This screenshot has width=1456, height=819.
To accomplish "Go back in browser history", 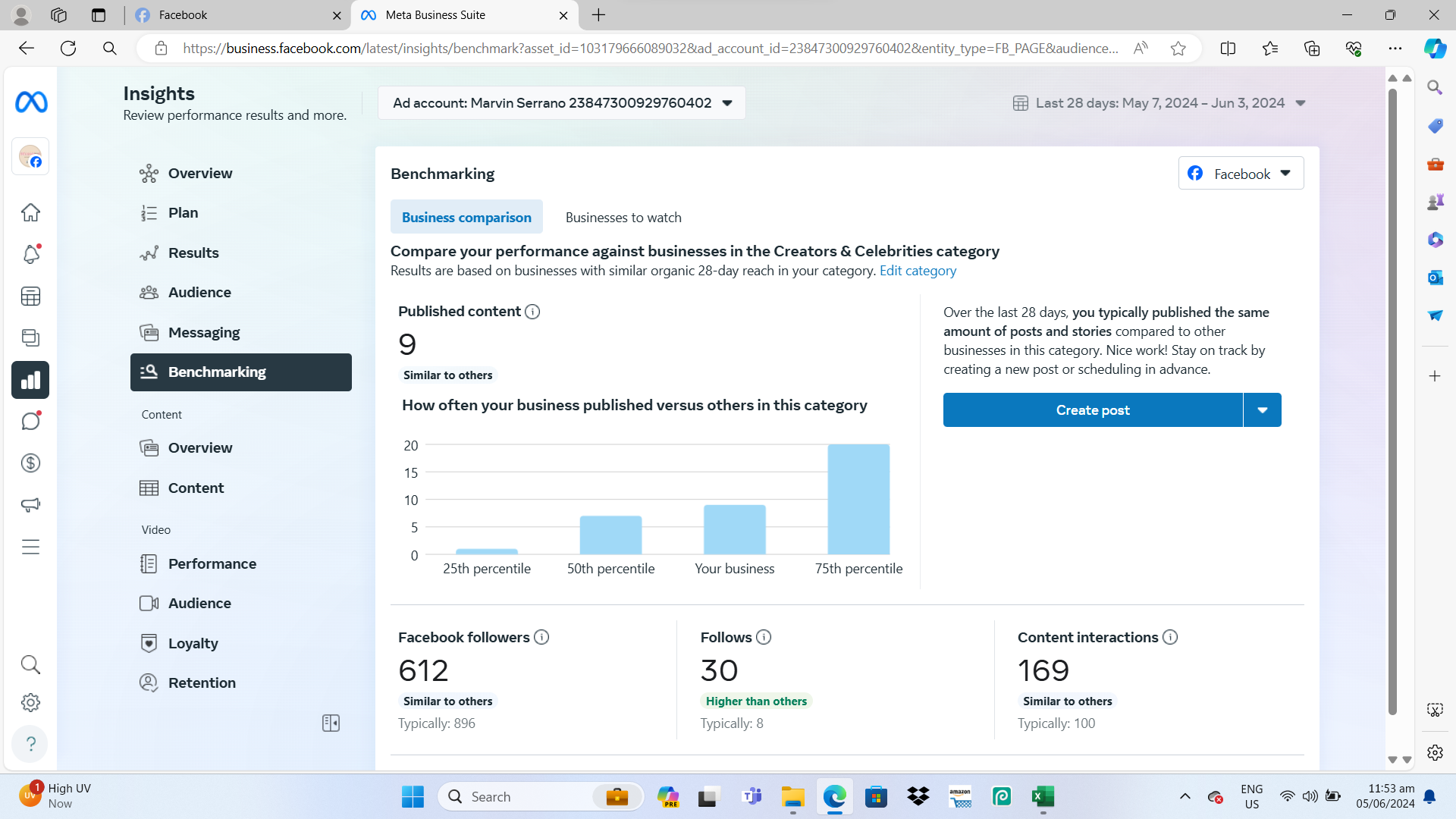I will tap(27, 49).
